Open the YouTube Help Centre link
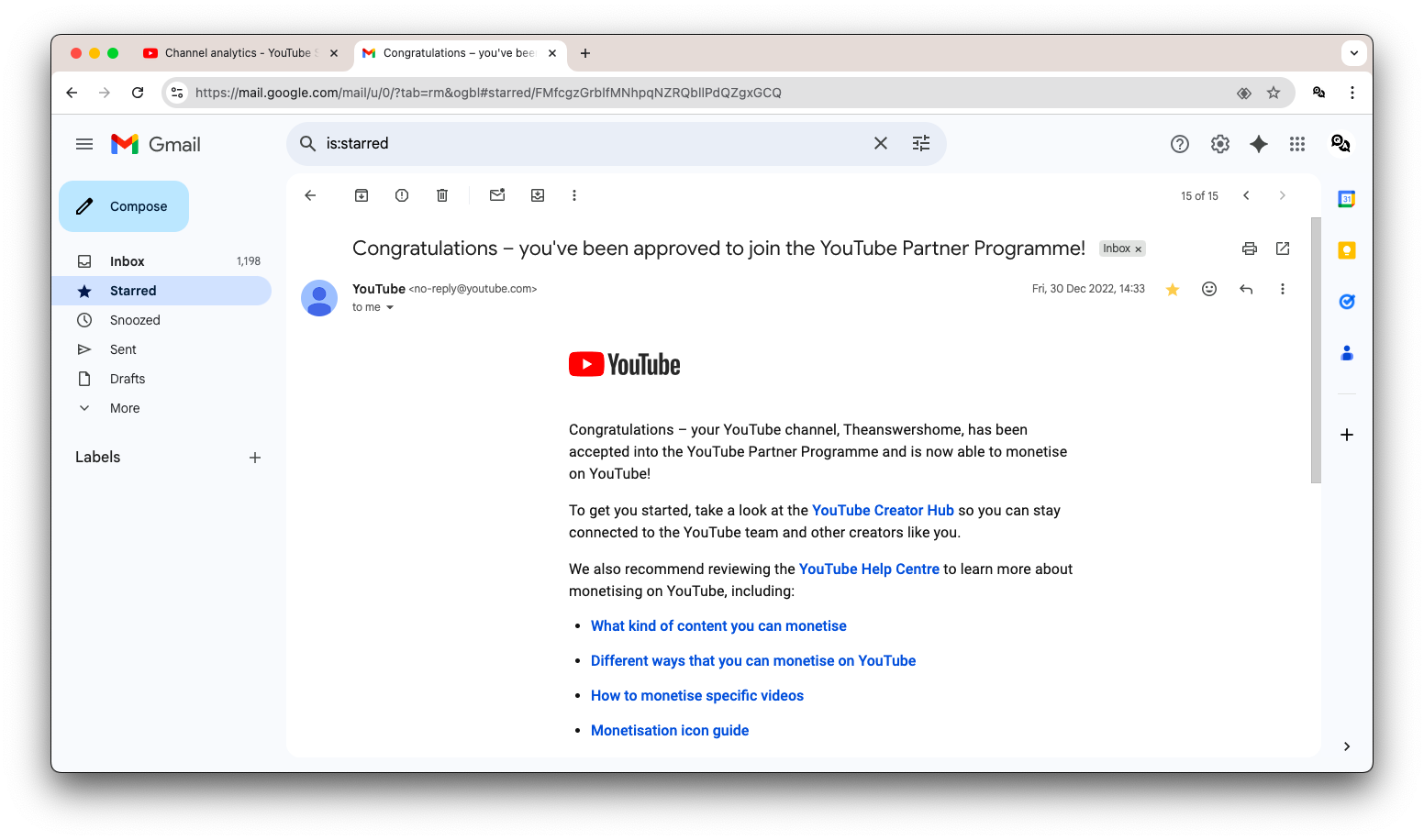Image resolution: width=1424 pixels, height=840 pixels. pos(869,569)
